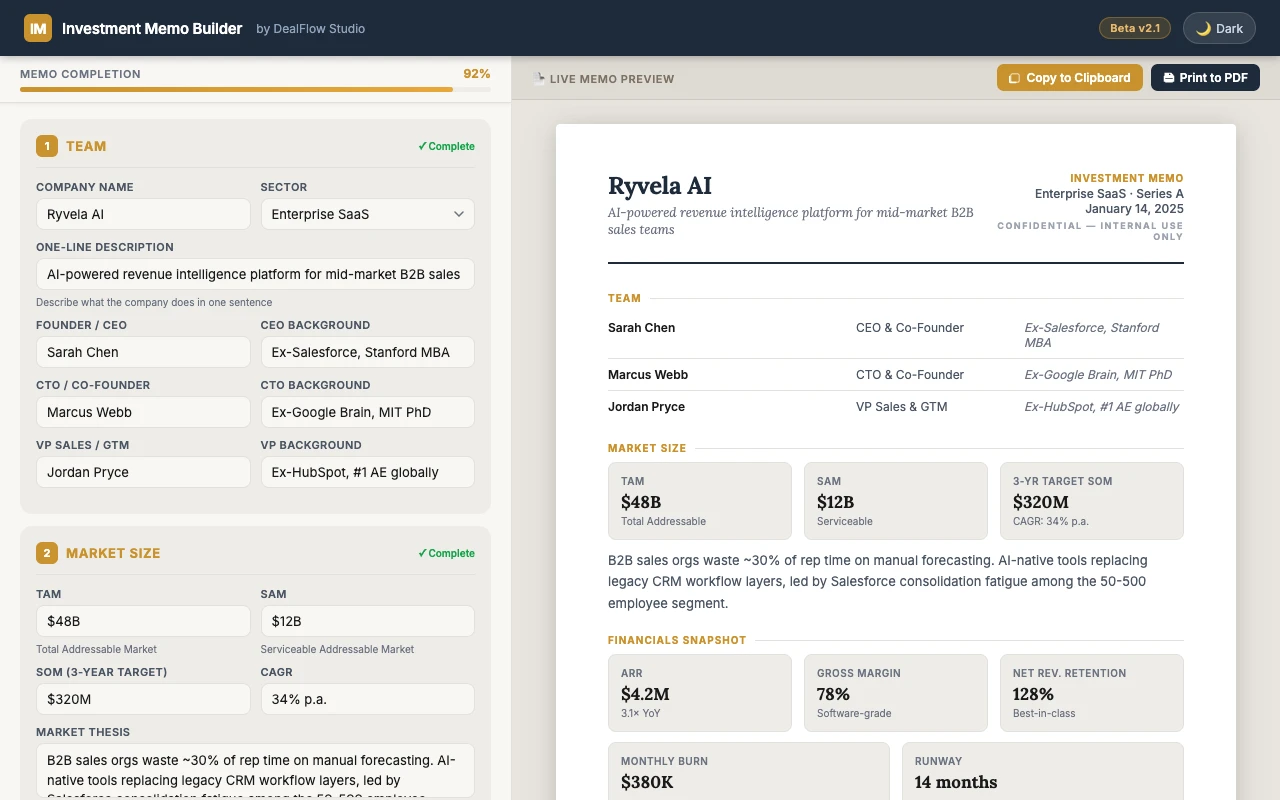Edit the Founder / CEO field
1280x800 pixels.
[143, 352]
